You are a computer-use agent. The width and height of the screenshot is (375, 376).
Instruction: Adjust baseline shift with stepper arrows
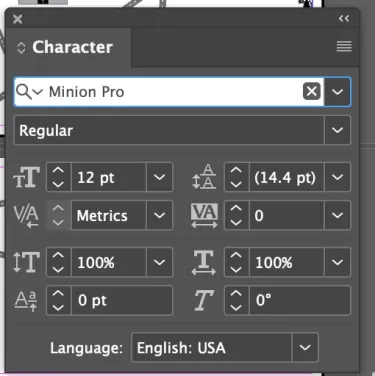coord(58,300)
